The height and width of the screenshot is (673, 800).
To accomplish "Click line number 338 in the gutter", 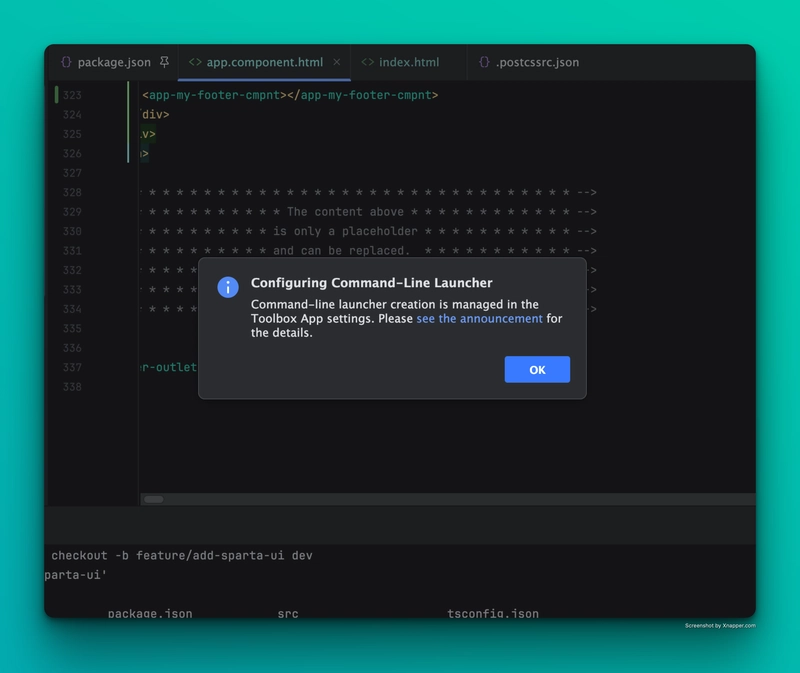I will (72, 387).
